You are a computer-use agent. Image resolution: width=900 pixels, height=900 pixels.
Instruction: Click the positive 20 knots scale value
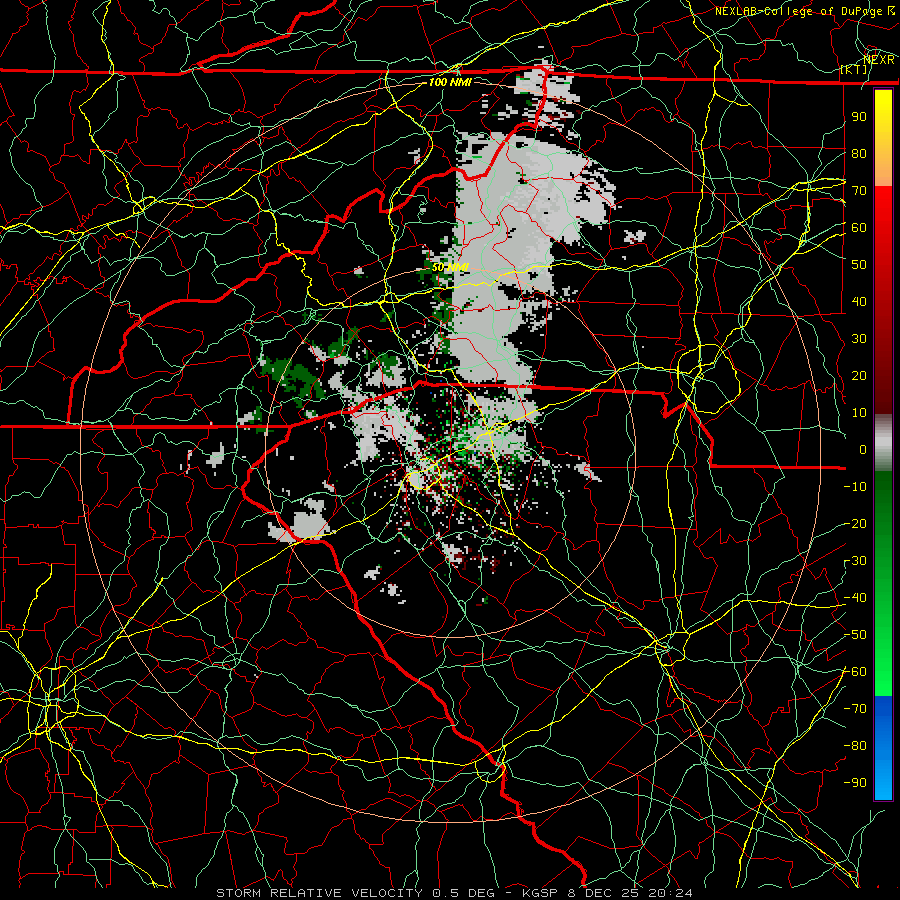[x=859, y=375]
